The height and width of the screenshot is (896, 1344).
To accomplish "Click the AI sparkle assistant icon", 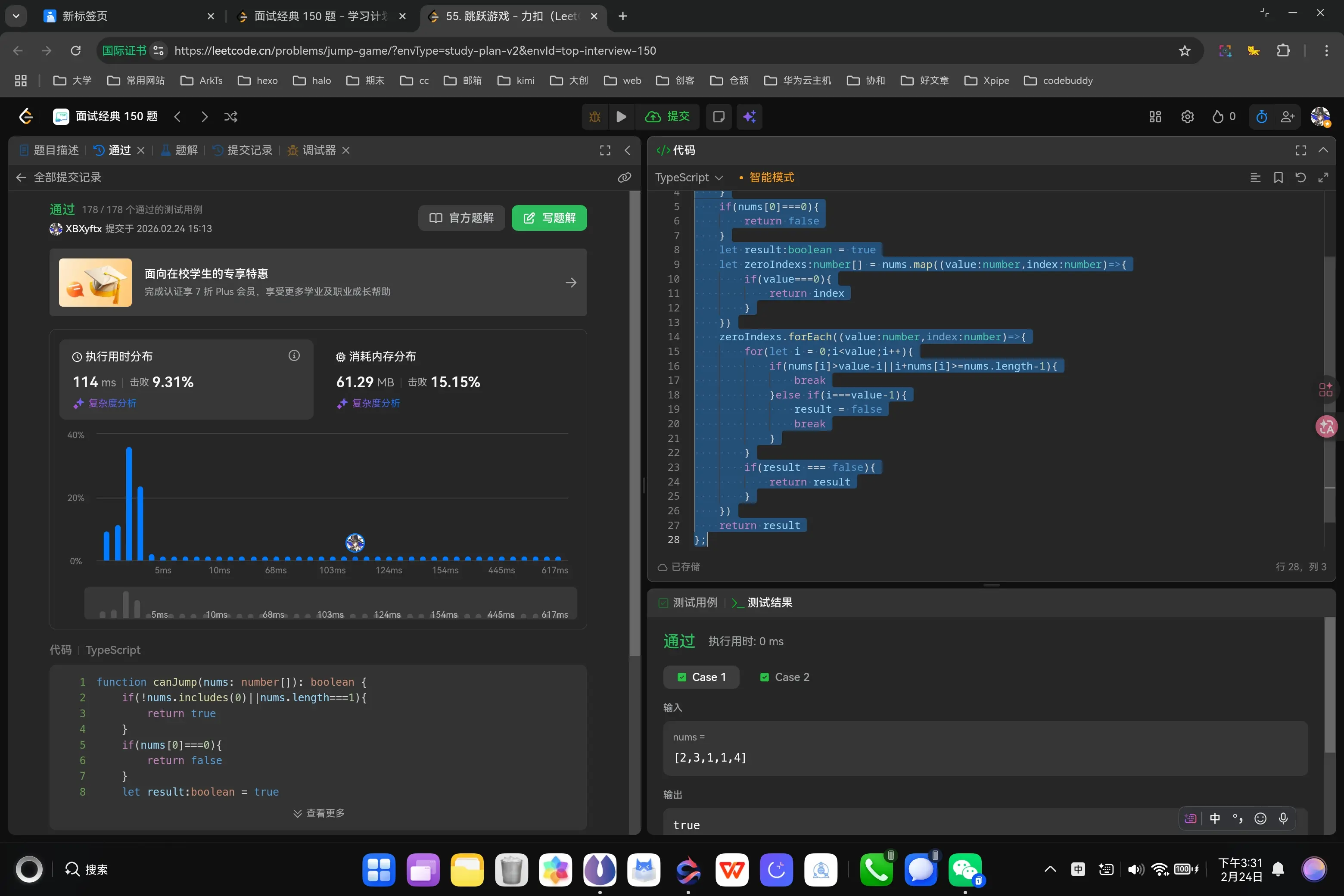I will coord(749,117).
